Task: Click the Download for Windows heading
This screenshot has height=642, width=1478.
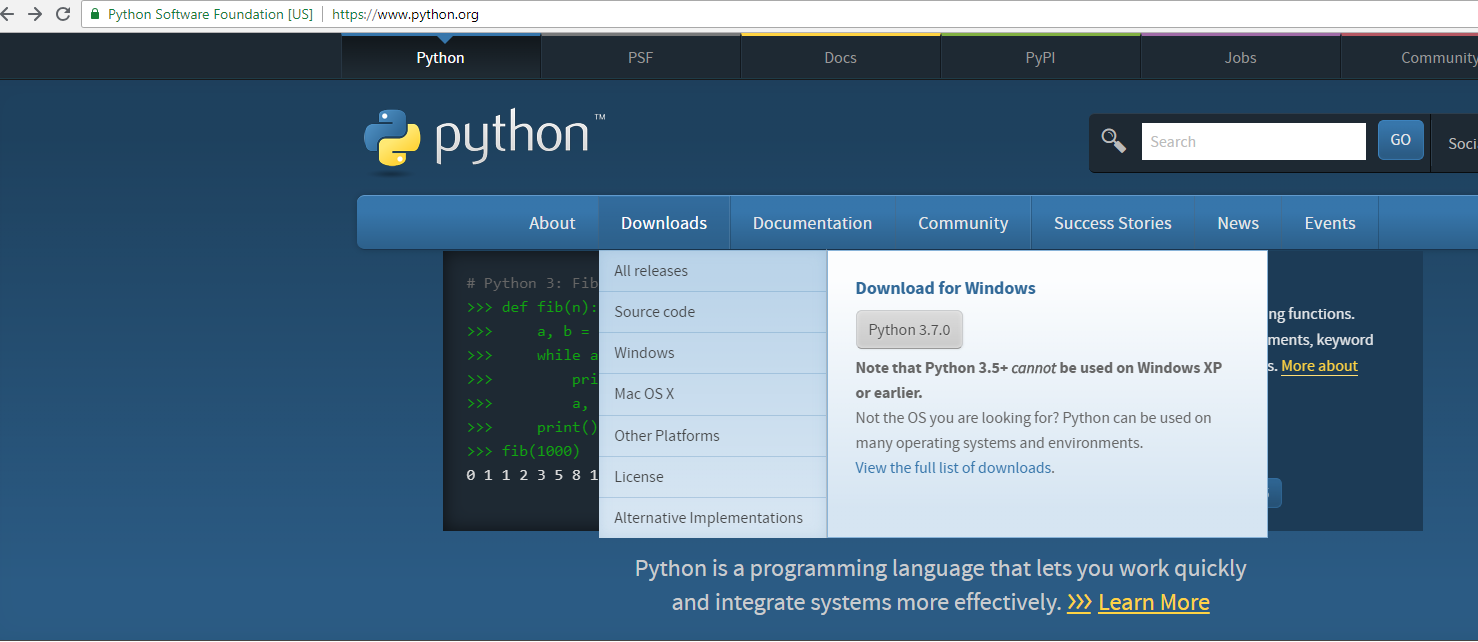Action: point(945,288)
